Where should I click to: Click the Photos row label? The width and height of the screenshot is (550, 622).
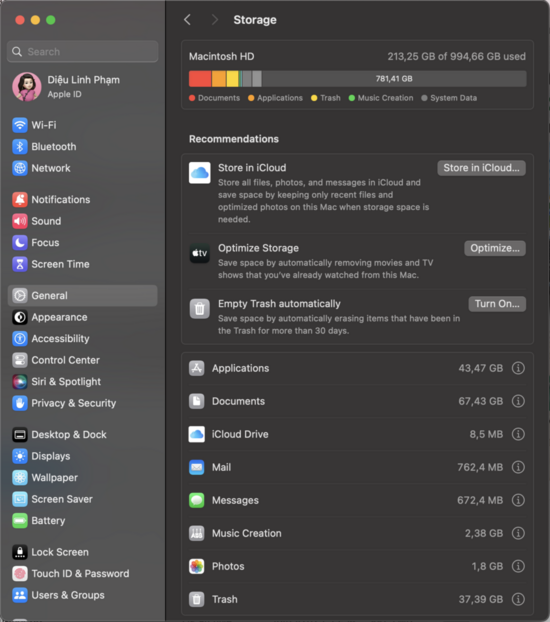[x=228, y=566]
